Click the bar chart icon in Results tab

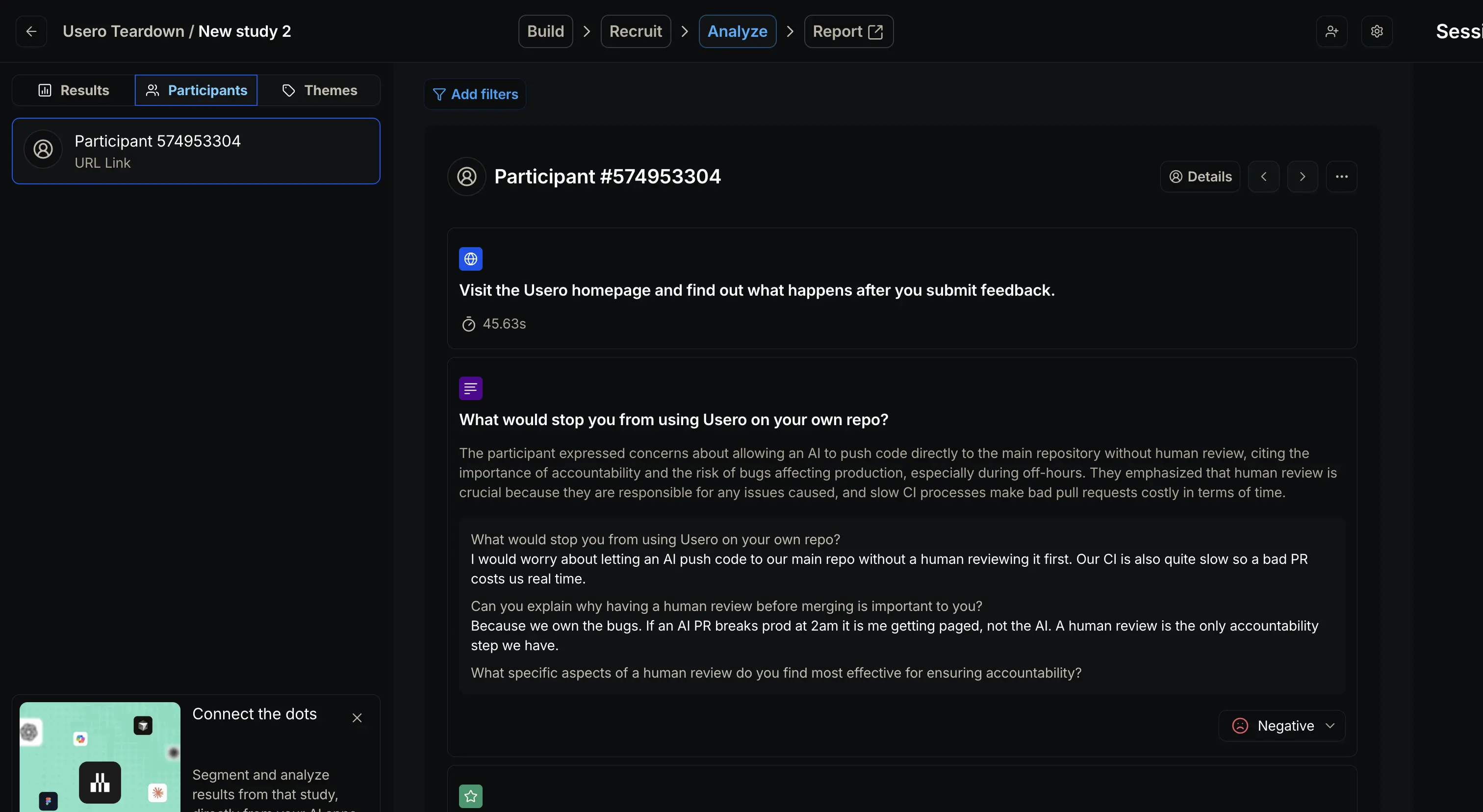pos(45,90)
